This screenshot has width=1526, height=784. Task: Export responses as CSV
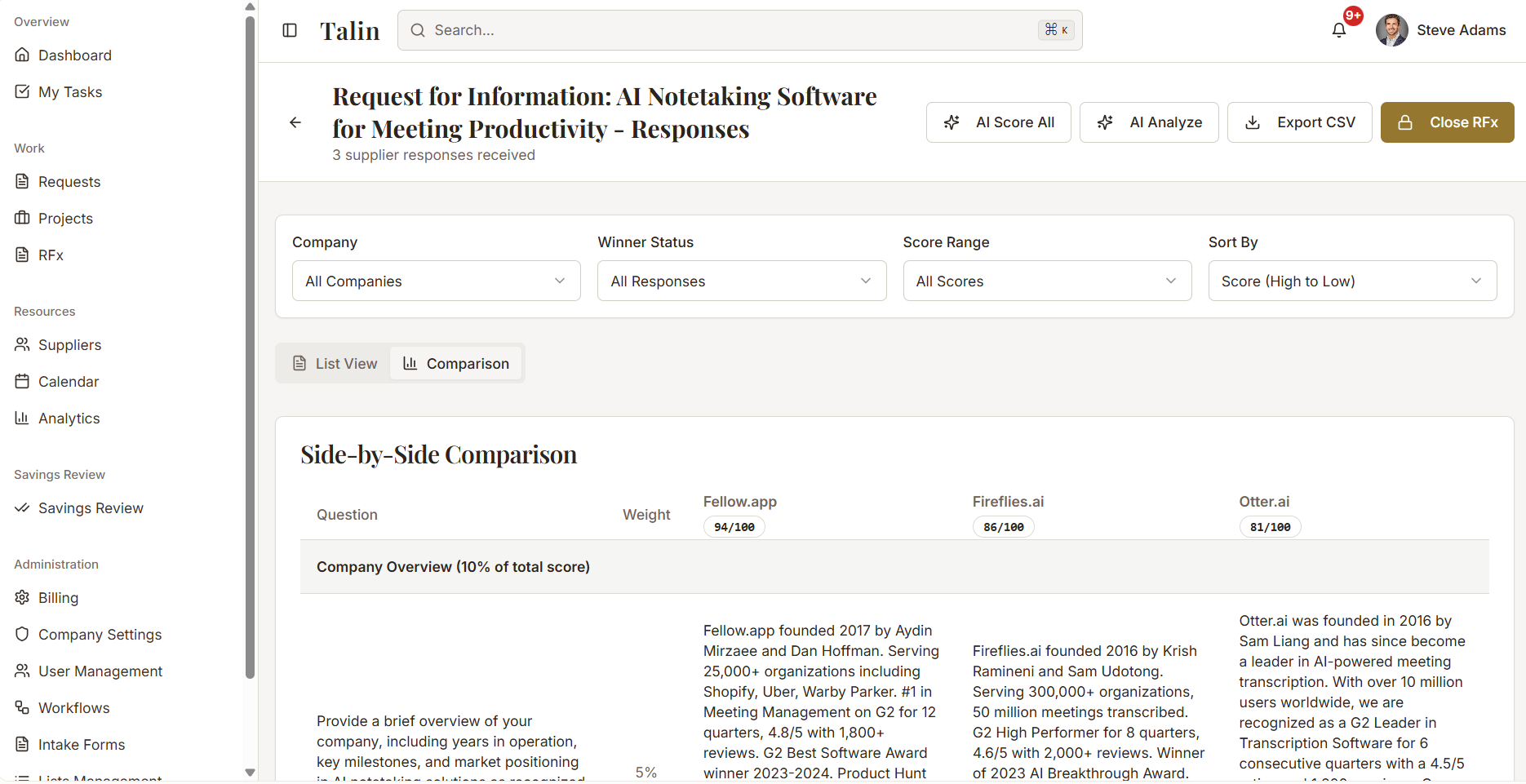(1300, 122)
